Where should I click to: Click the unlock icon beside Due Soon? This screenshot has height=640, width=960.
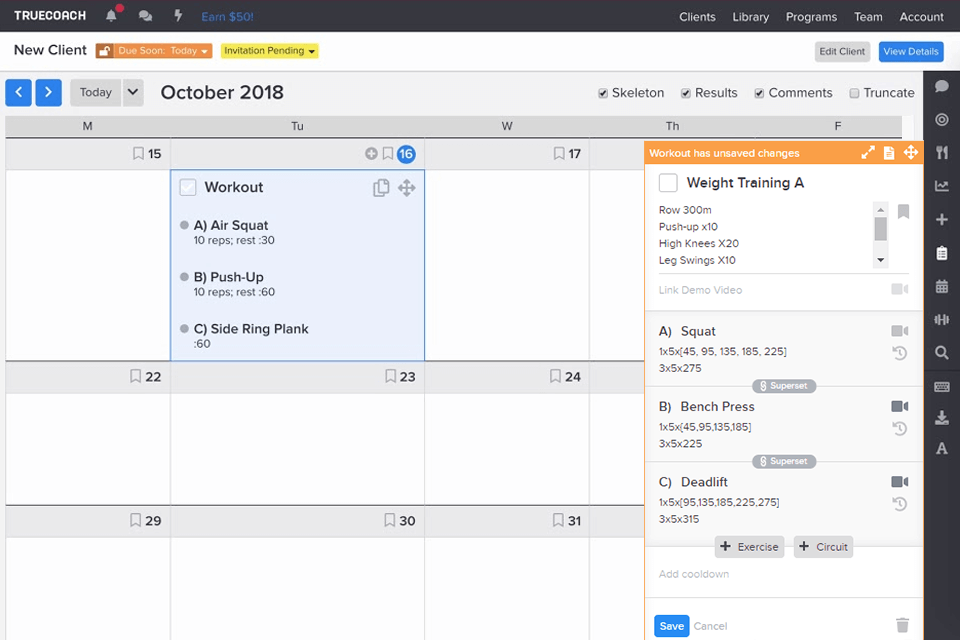click(x=105, y=51)
